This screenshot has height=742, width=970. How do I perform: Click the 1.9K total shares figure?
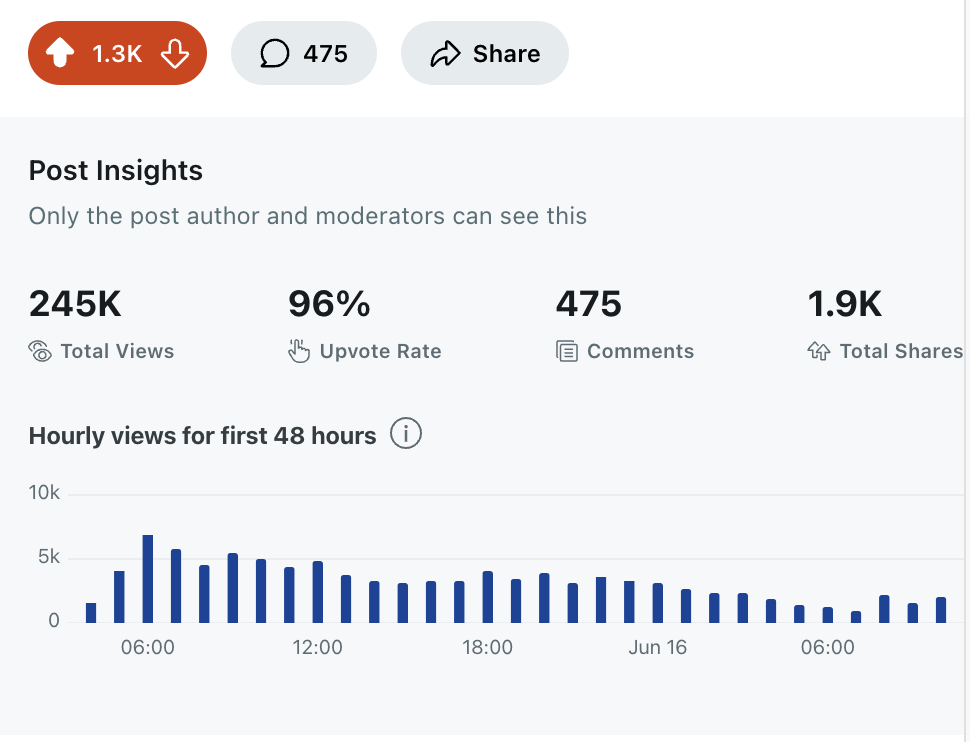845,304
